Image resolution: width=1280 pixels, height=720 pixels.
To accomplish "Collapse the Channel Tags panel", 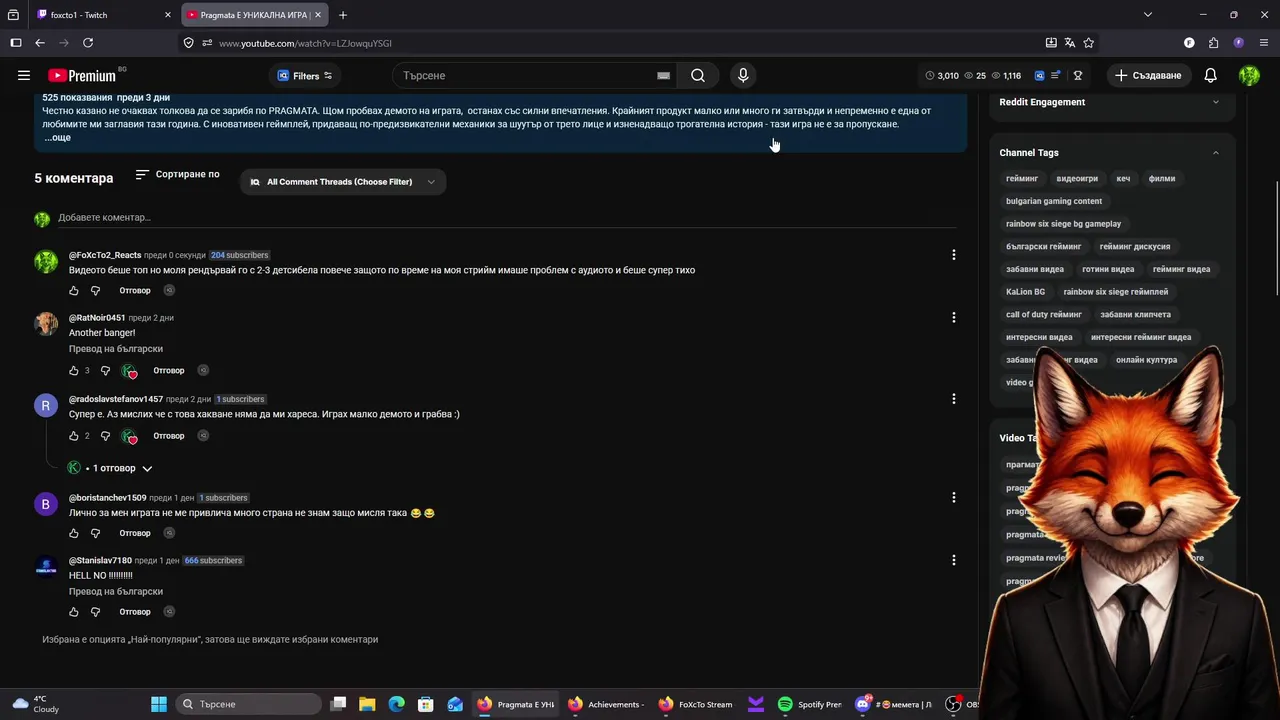I will point(1216,153).
